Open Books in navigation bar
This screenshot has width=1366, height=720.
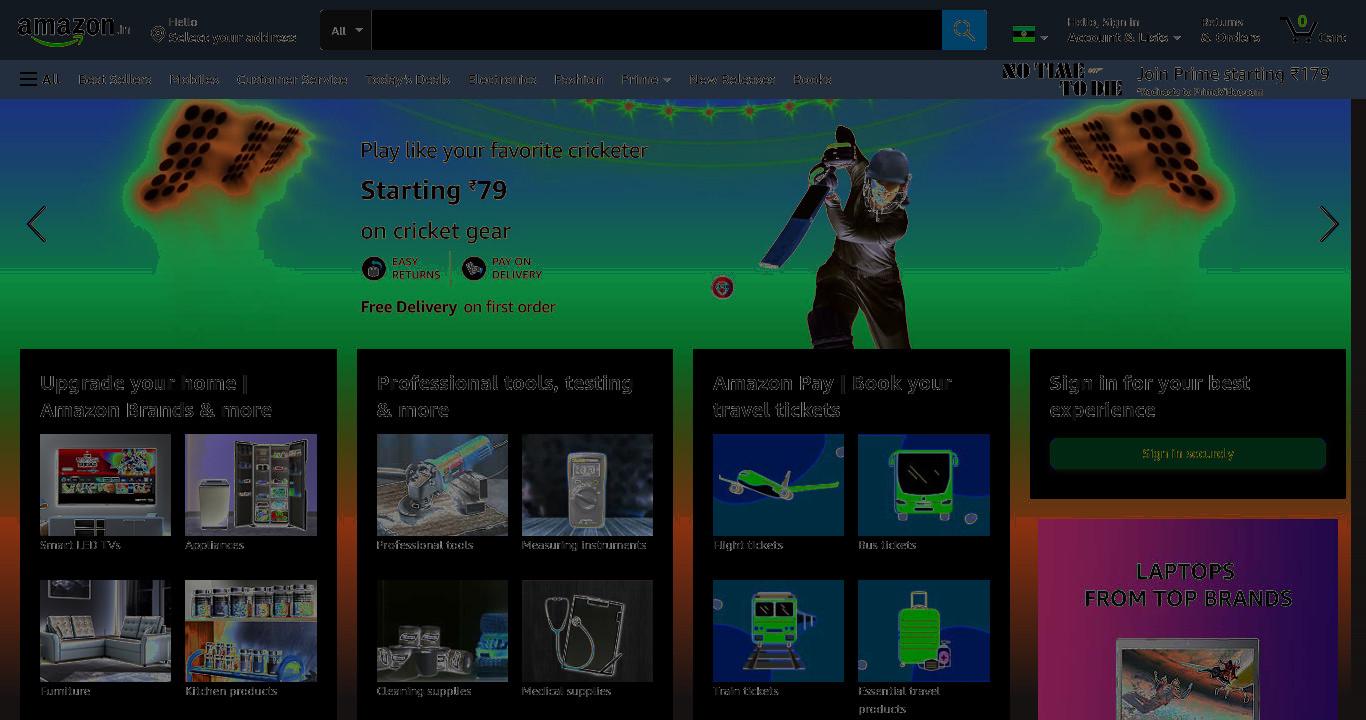812,79
